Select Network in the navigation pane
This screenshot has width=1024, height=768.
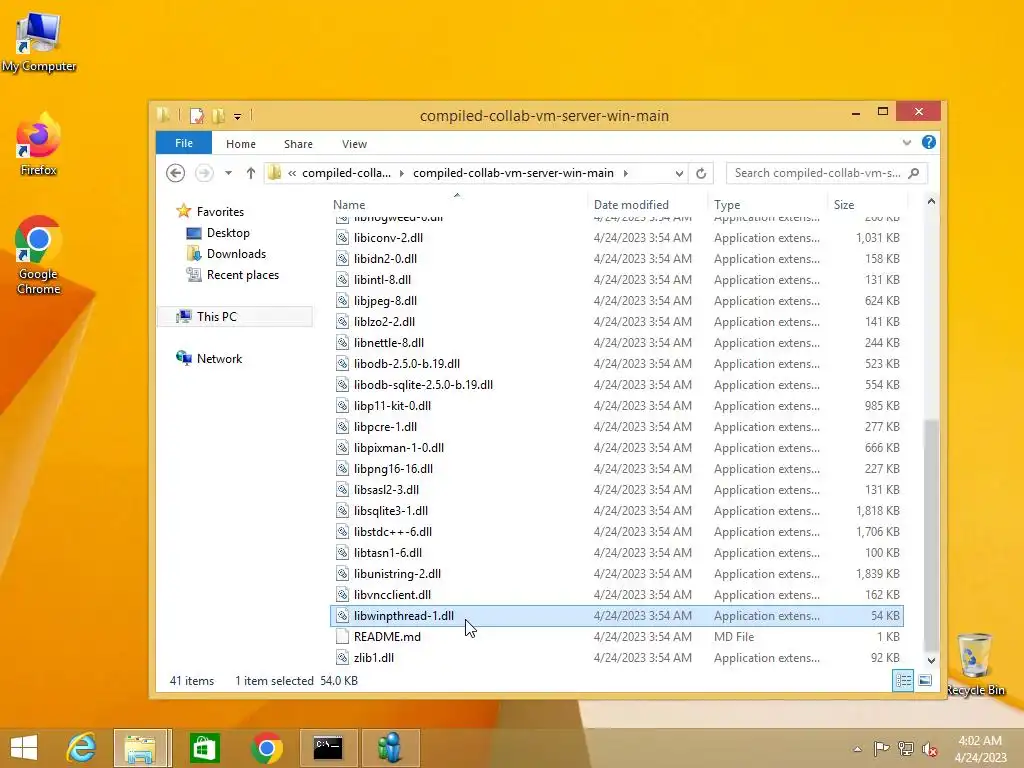(219, 359)
